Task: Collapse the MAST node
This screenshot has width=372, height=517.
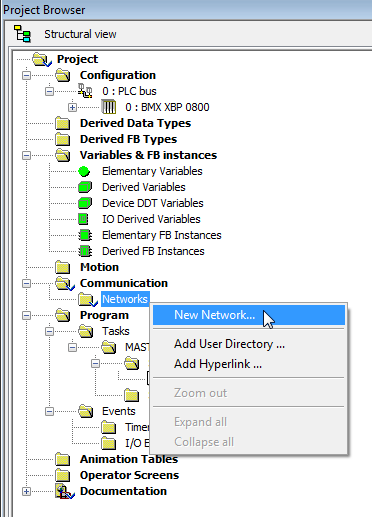Action: (x=72, y=347)
